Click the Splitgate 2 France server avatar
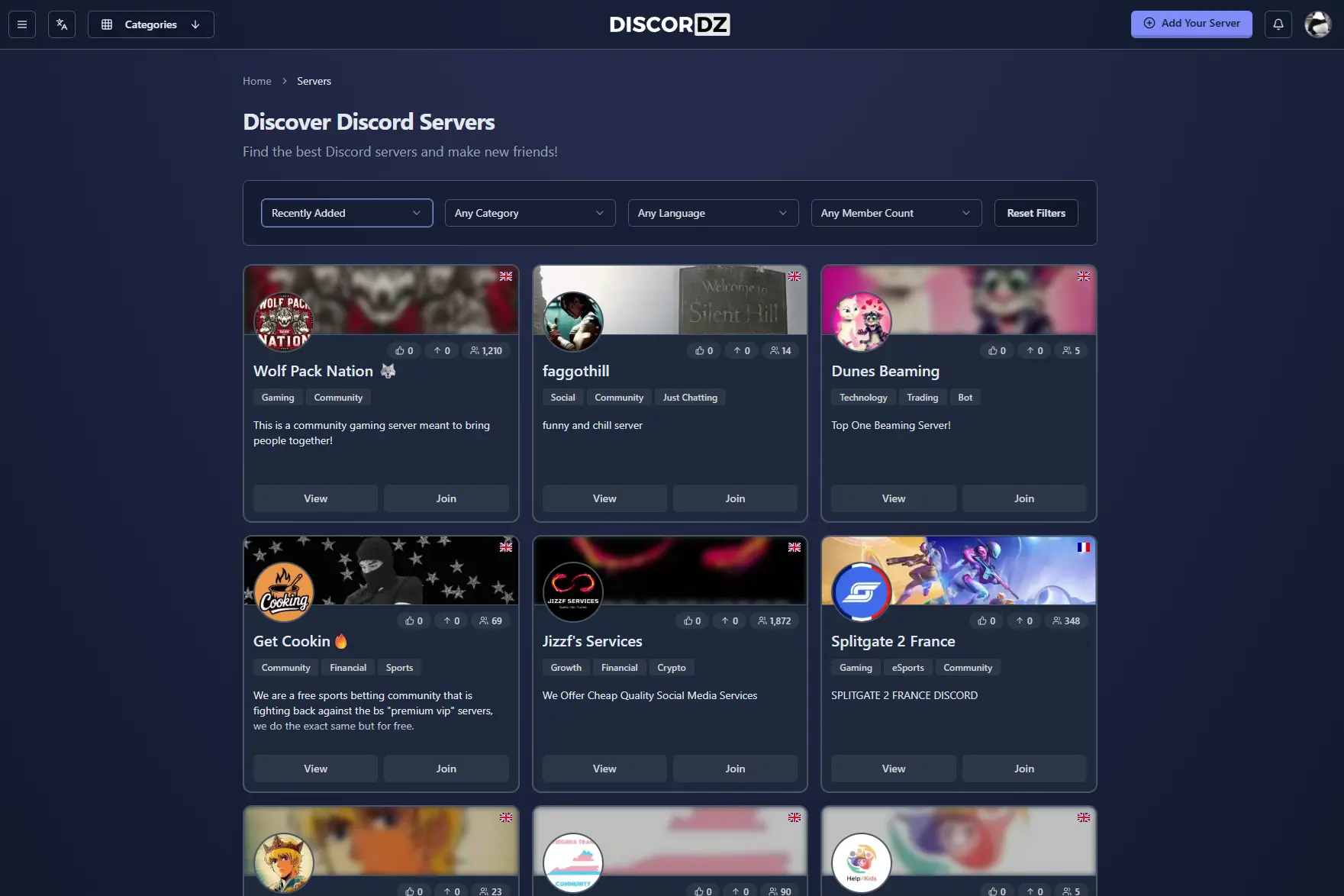The height and width of the screenshot is (896, 1344). [862, 592]
